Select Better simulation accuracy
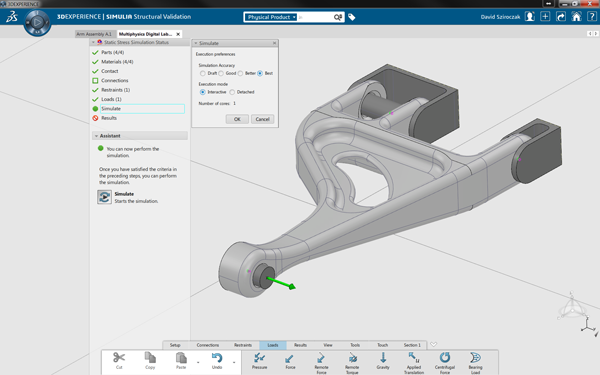600x375 pixels. point(240,73)
